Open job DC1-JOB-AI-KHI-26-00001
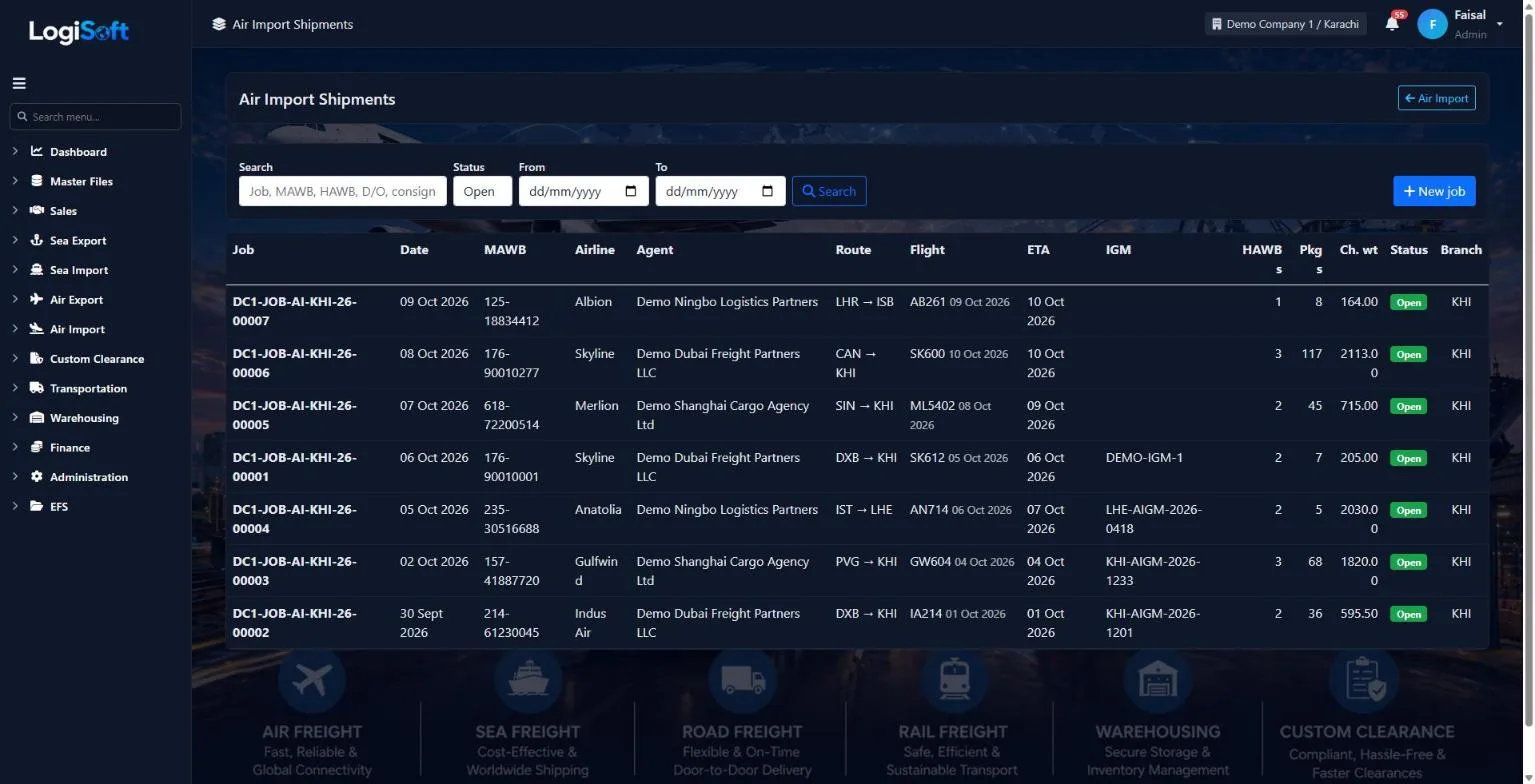This screenshot has width=1535, height=784. pos(295,467)
